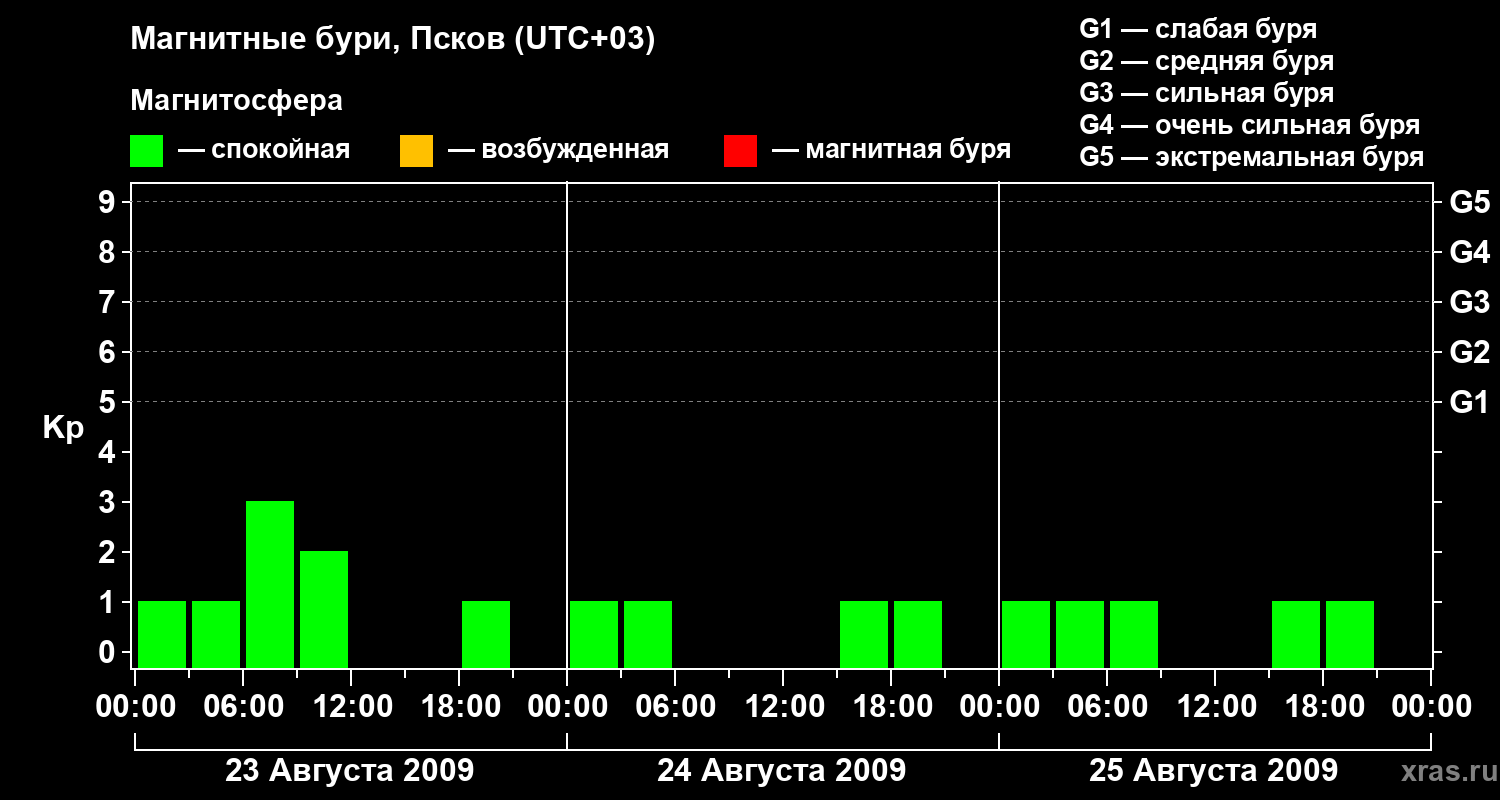Click the 18:00–21:00 bar on 23 August
The image size is (1500, 800).
[486, 634]
